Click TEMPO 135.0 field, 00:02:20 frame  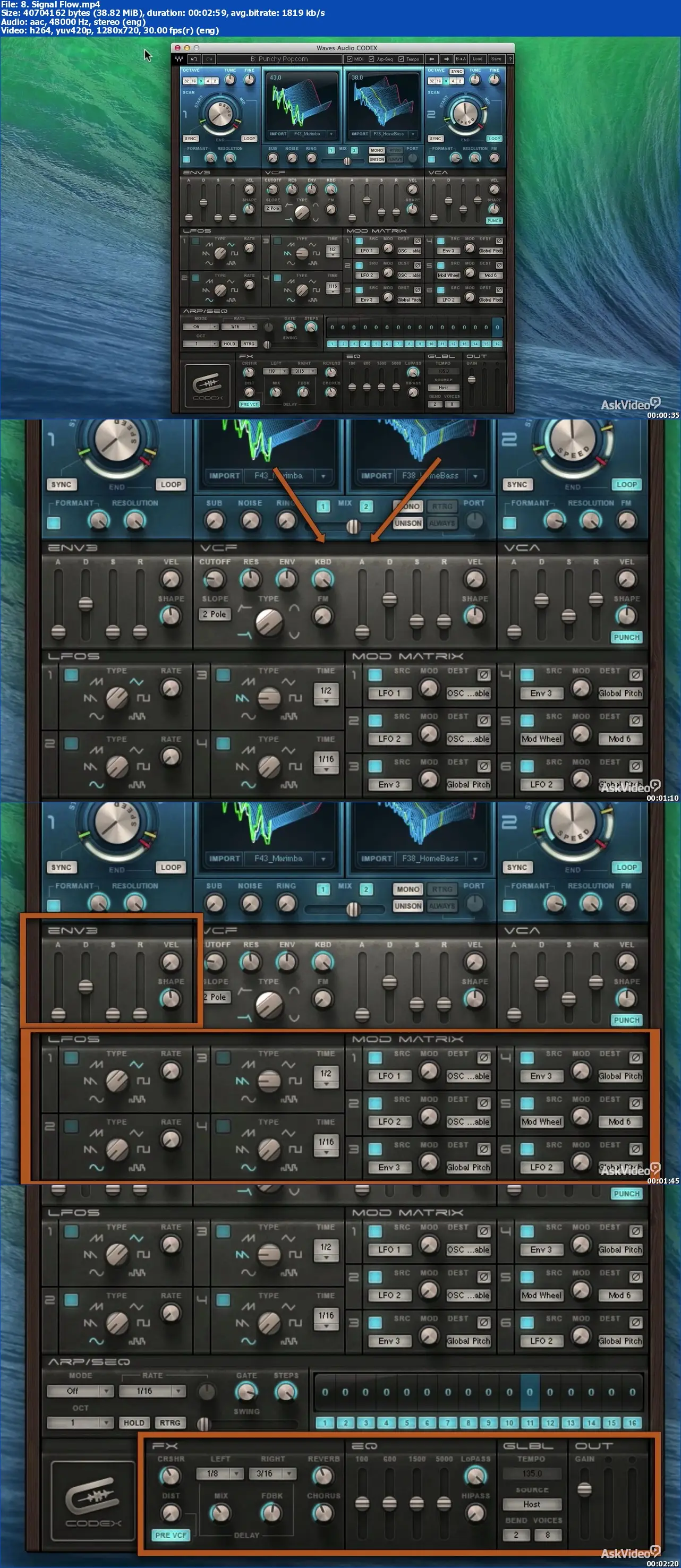[x=532, y=1473]
